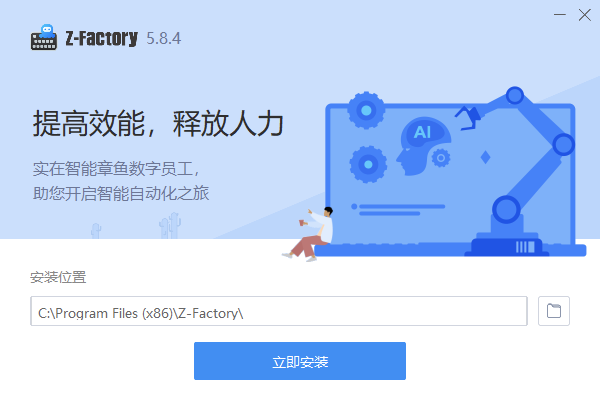Click the Z-Factory robot keyboard logo
This screenshot has height=400, width=600.
(x=44, y=38)
